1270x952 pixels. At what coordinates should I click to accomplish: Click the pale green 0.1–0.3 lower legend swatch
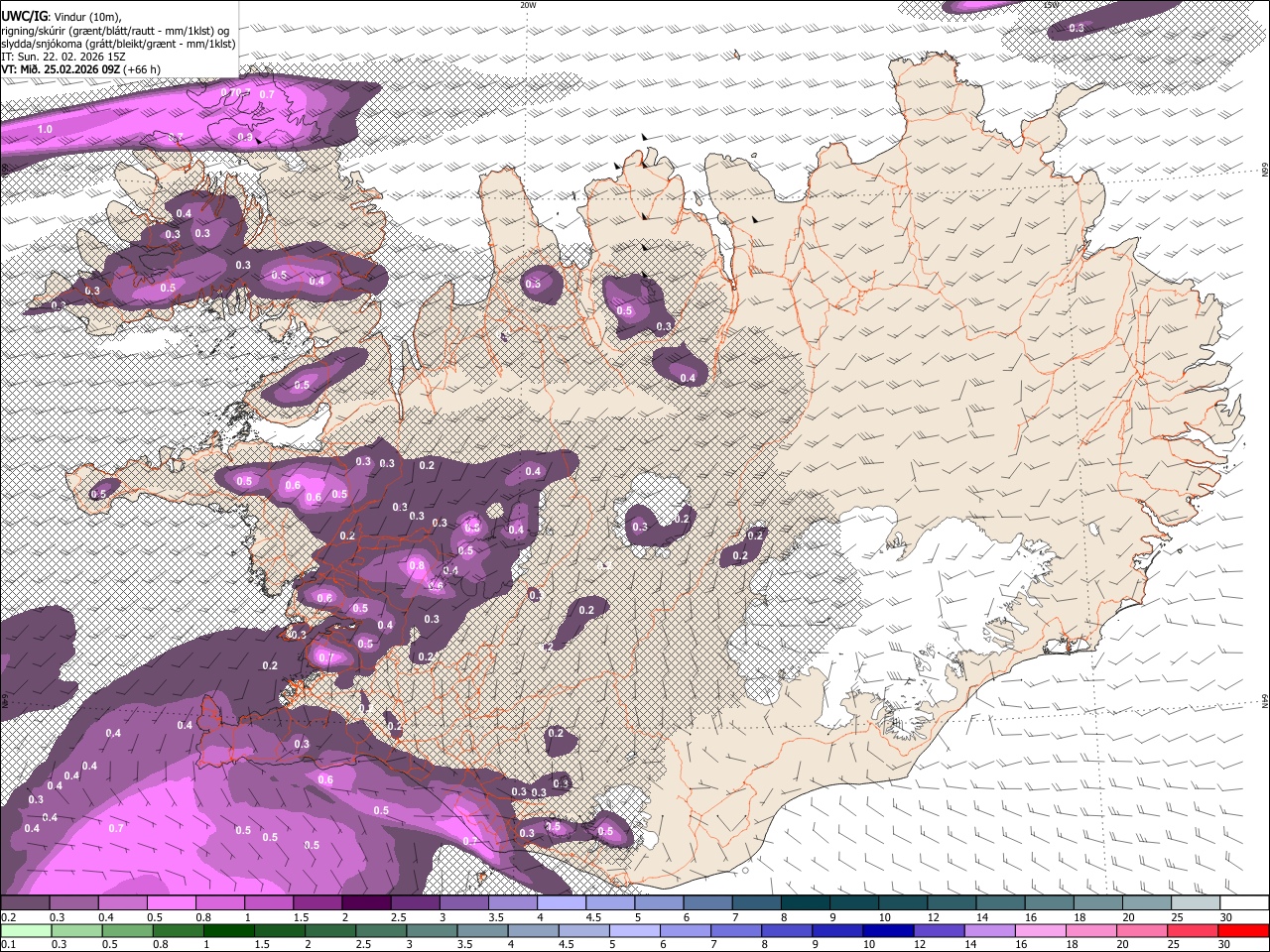pos(26,930)
